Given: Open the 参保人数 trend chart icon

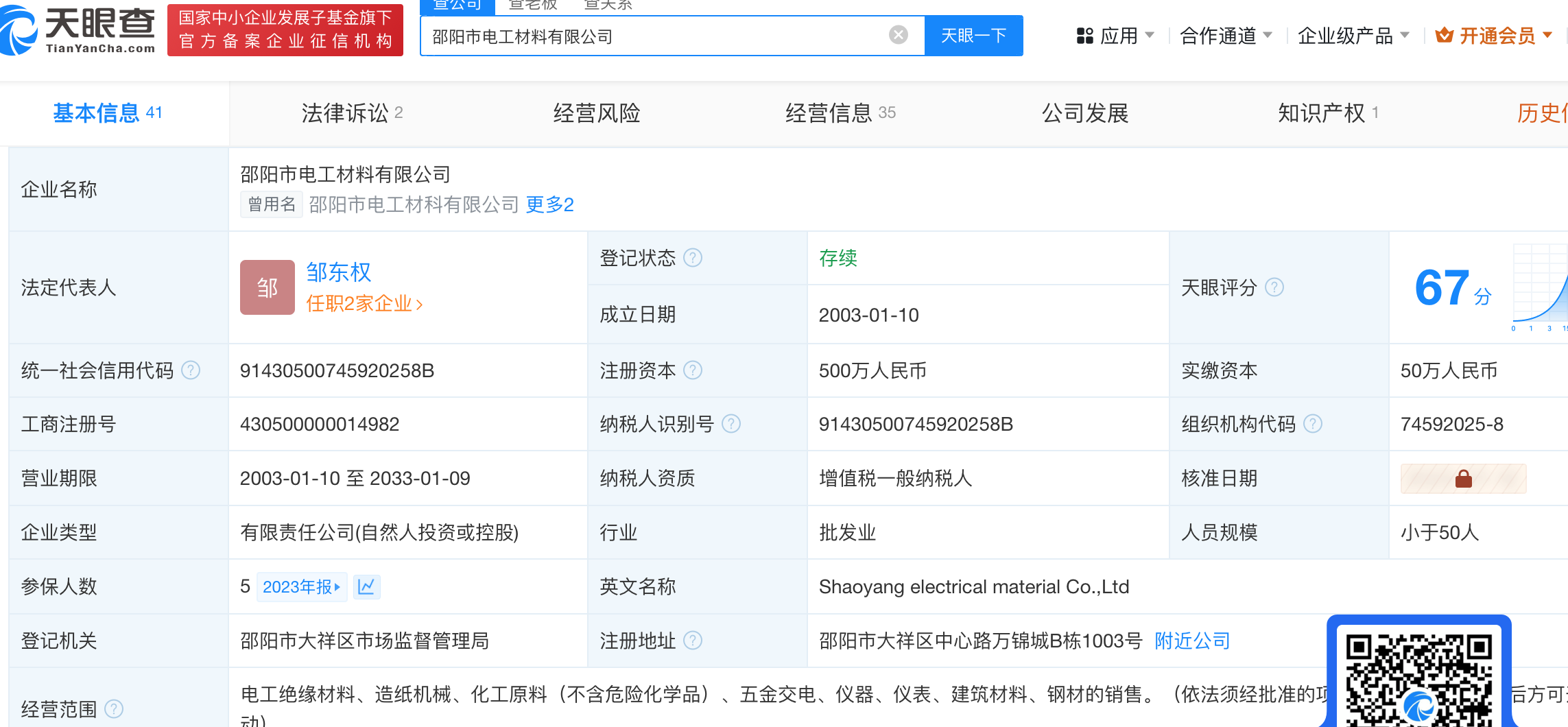Looking at the screenshot, I should tap(366, 587).
